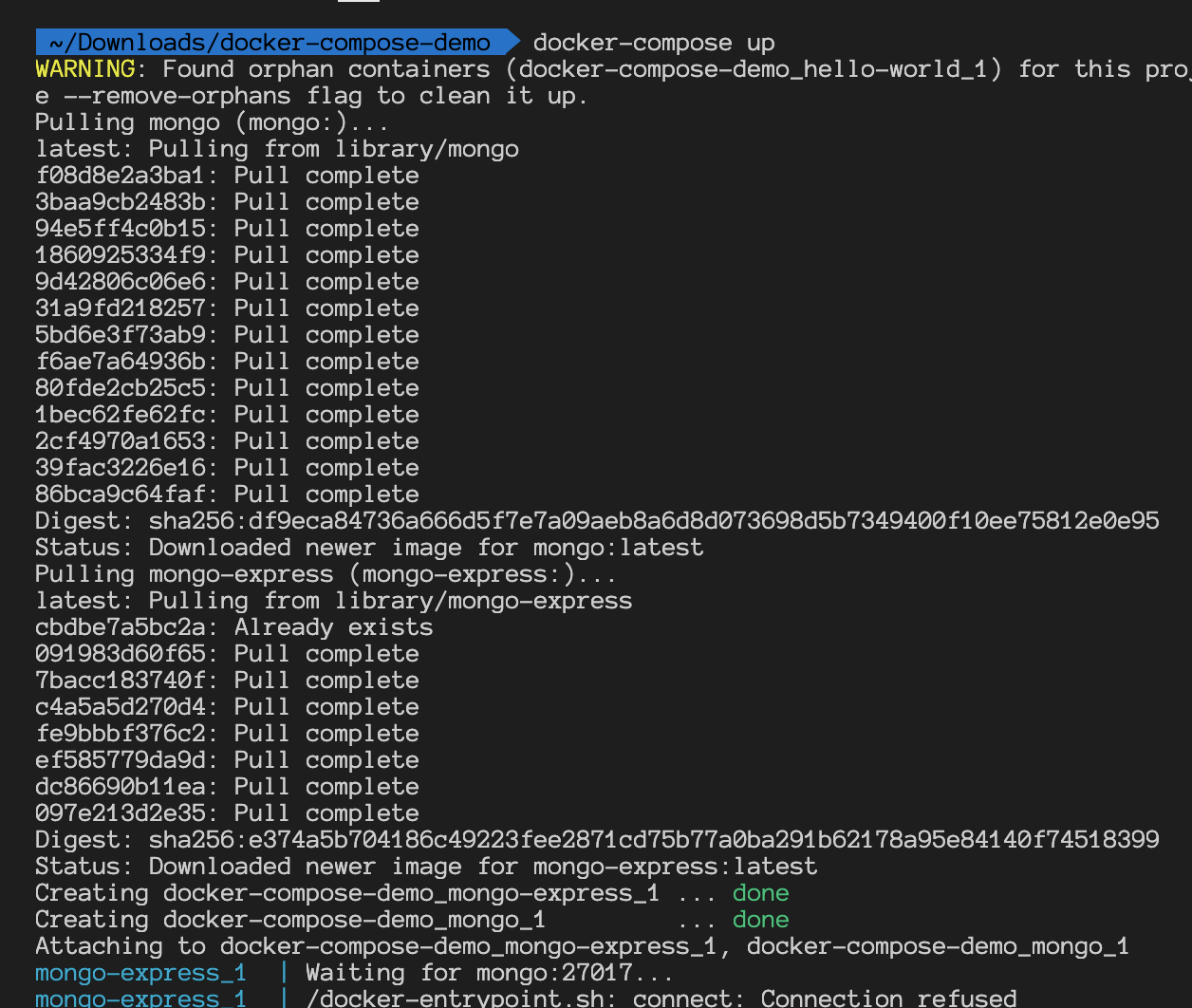Click the mongo-express sha256:e374a5b7 digest line
Image resolution: width=1192 pixels, height=1008 pixels.
[597, 840]
